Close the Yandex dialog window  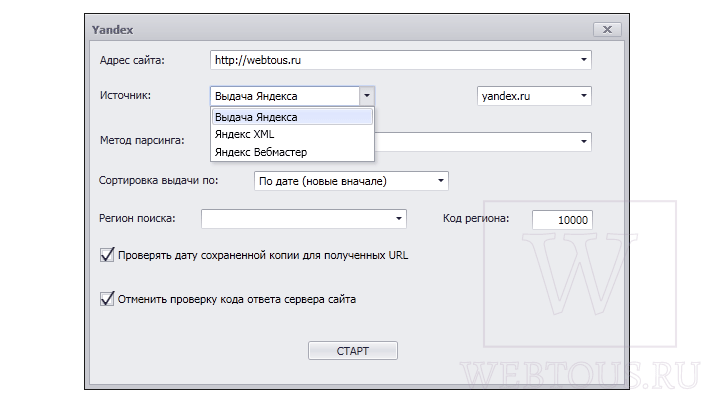coord(607,29)
